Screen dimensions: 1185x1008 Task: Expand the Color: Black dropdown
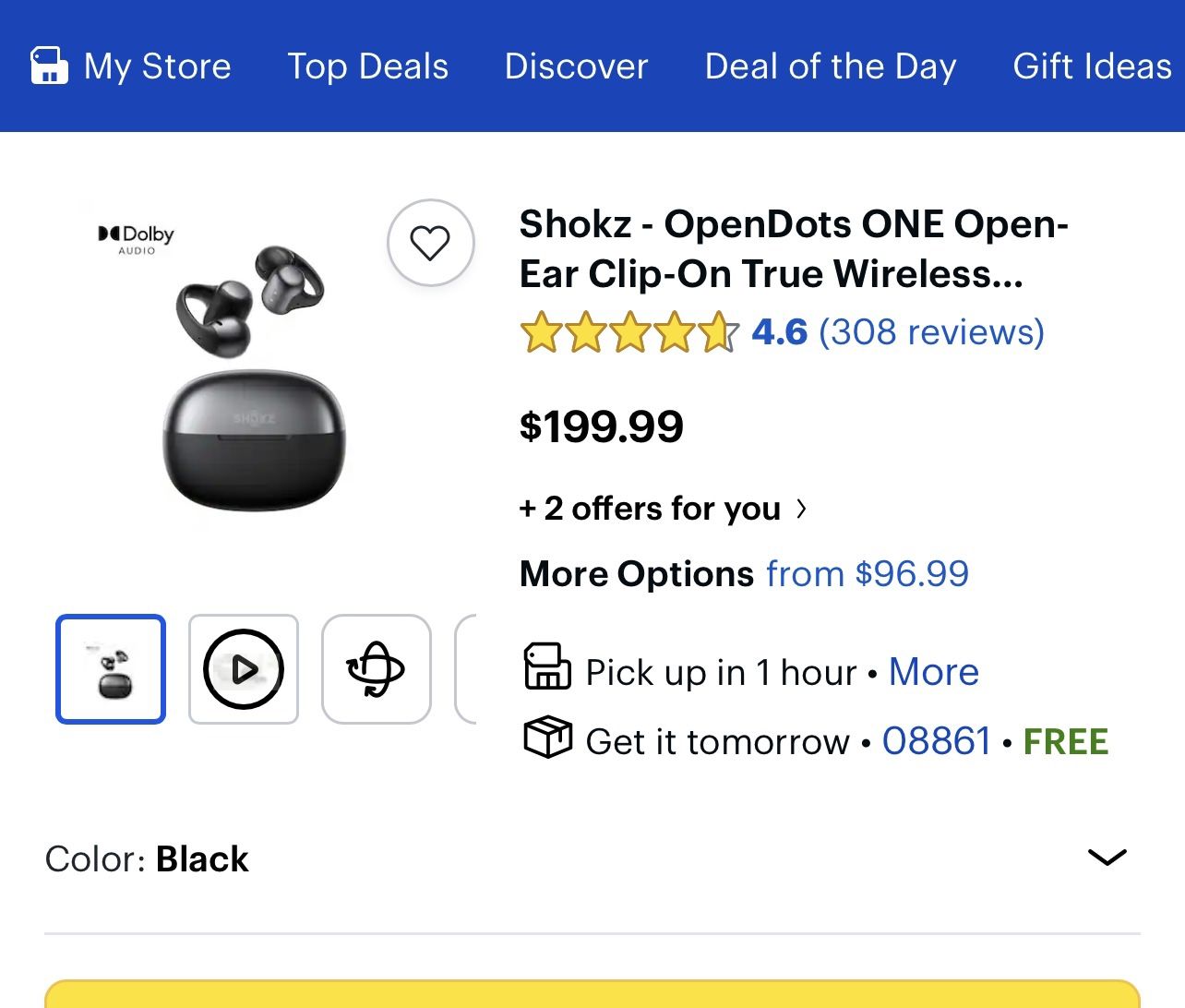1107,858
